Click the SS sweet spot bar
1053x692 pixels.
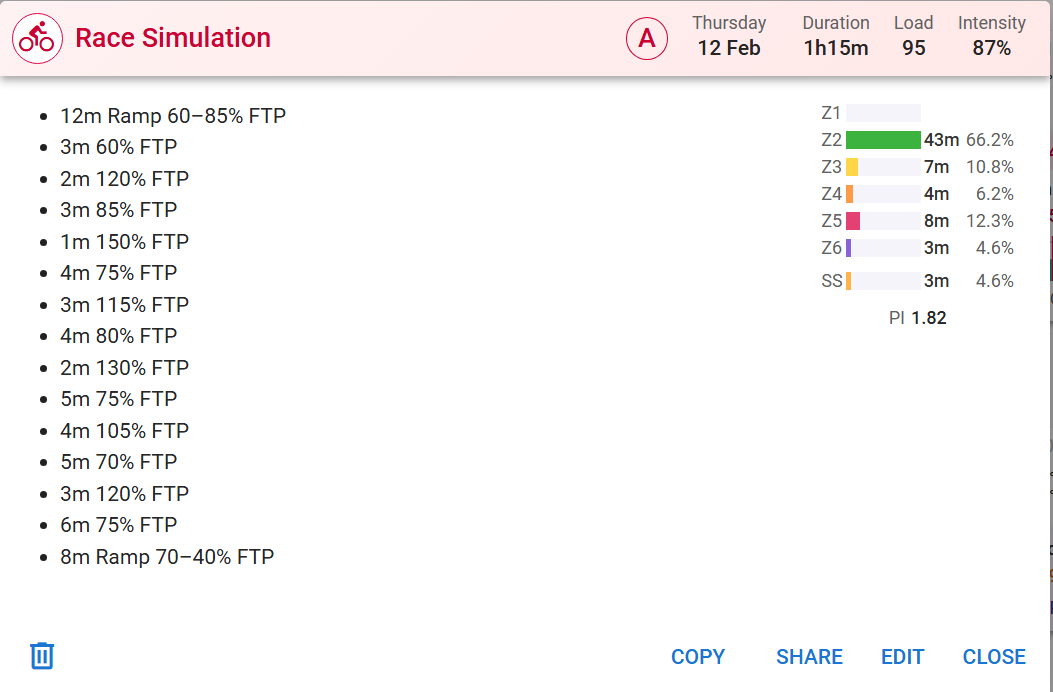pos(849,281)
